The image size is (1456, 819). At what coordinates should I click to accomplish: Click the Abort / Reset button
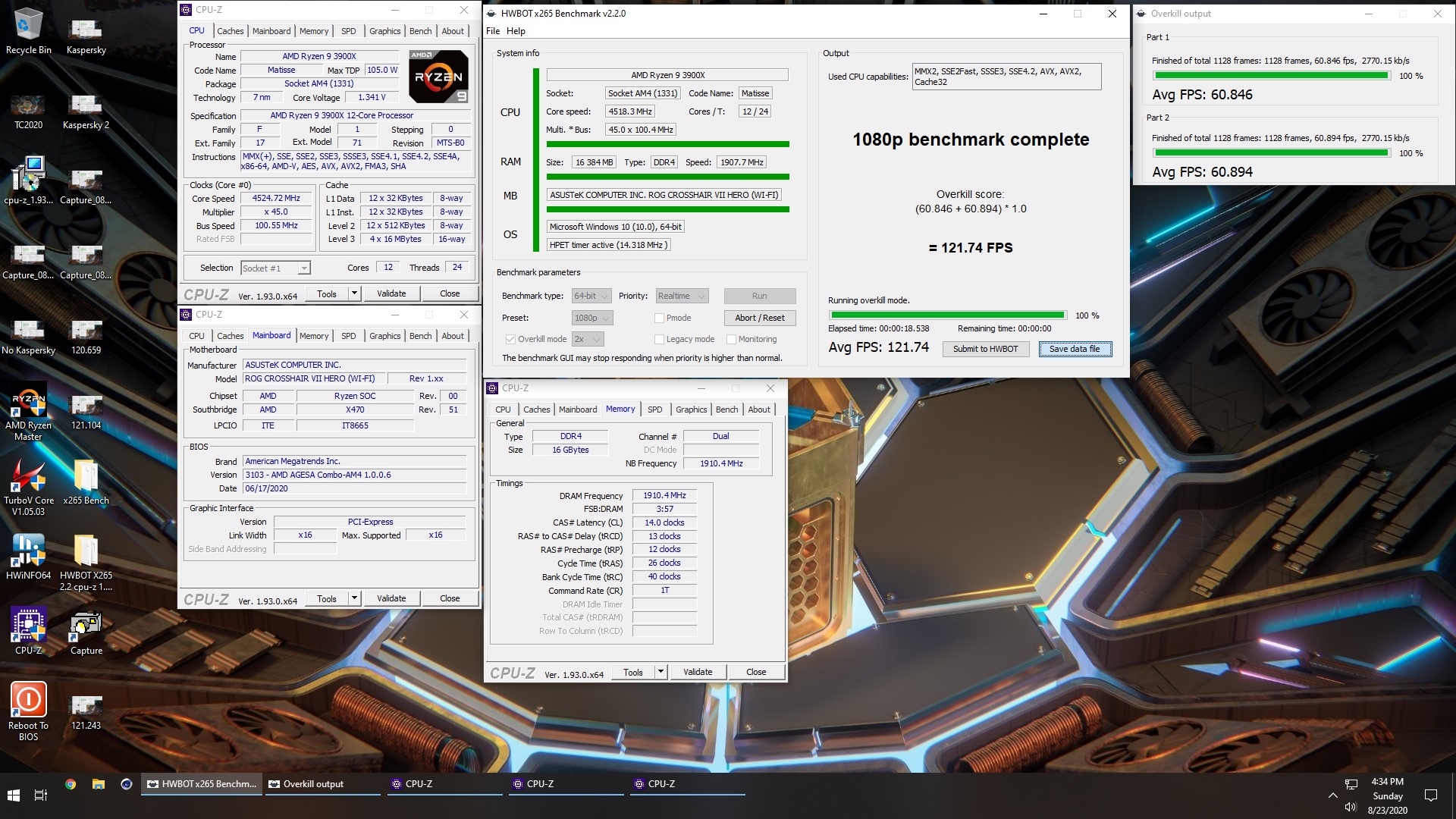coord(759,318)
